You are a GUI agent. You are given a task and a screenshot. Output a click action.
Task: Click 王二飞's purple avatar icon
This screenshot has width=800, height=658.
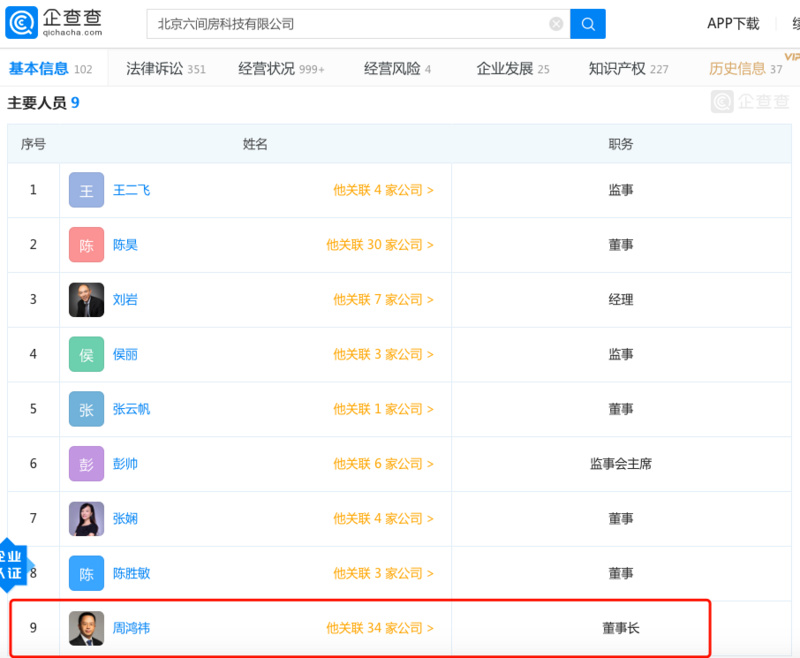point(86,190)
